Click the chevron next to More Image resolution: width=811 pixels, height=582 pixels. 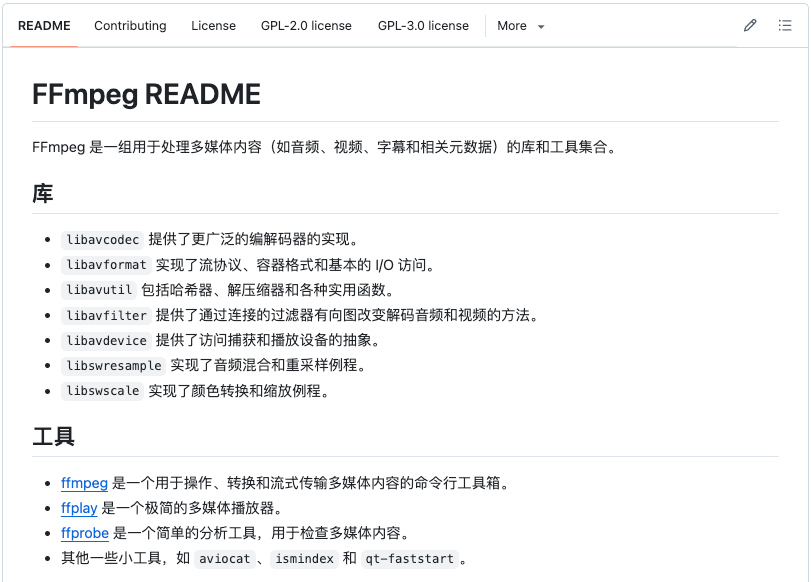[x=540, y=26]
